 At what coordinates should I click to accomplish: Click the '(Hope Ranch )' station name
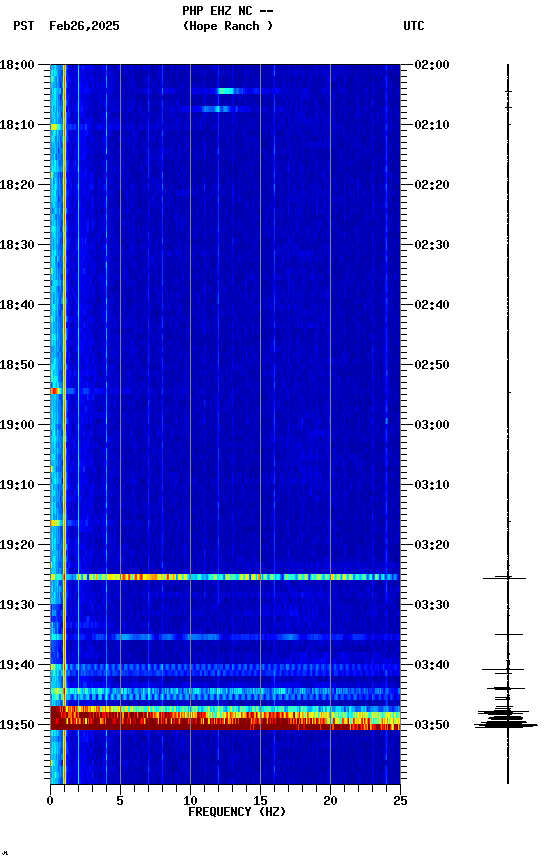(228, 26)
